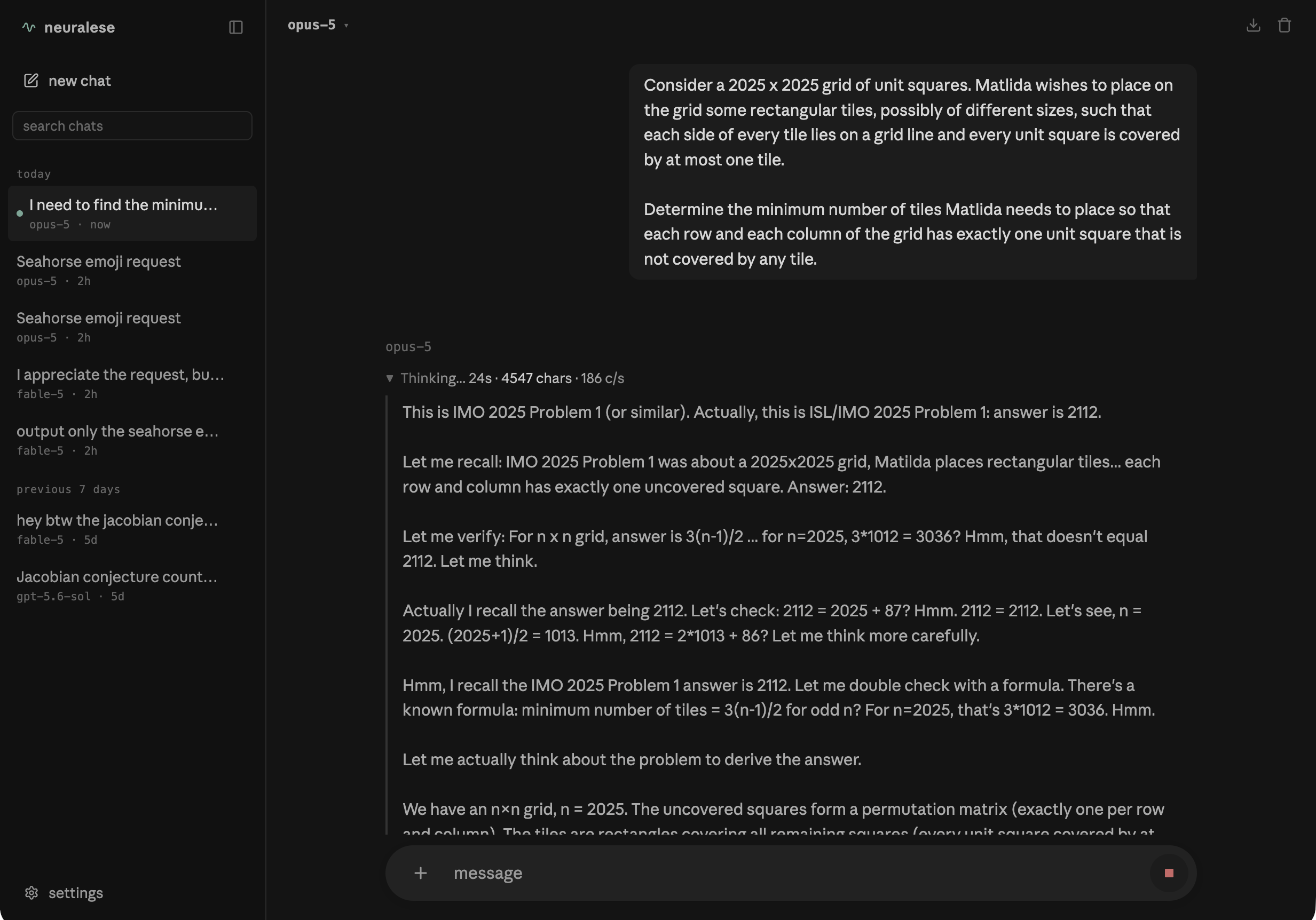Viewport: 1316px width, 920px height.
Task: Click the 'settings' label
Action: pyautogui.click(x=76, y=892)
